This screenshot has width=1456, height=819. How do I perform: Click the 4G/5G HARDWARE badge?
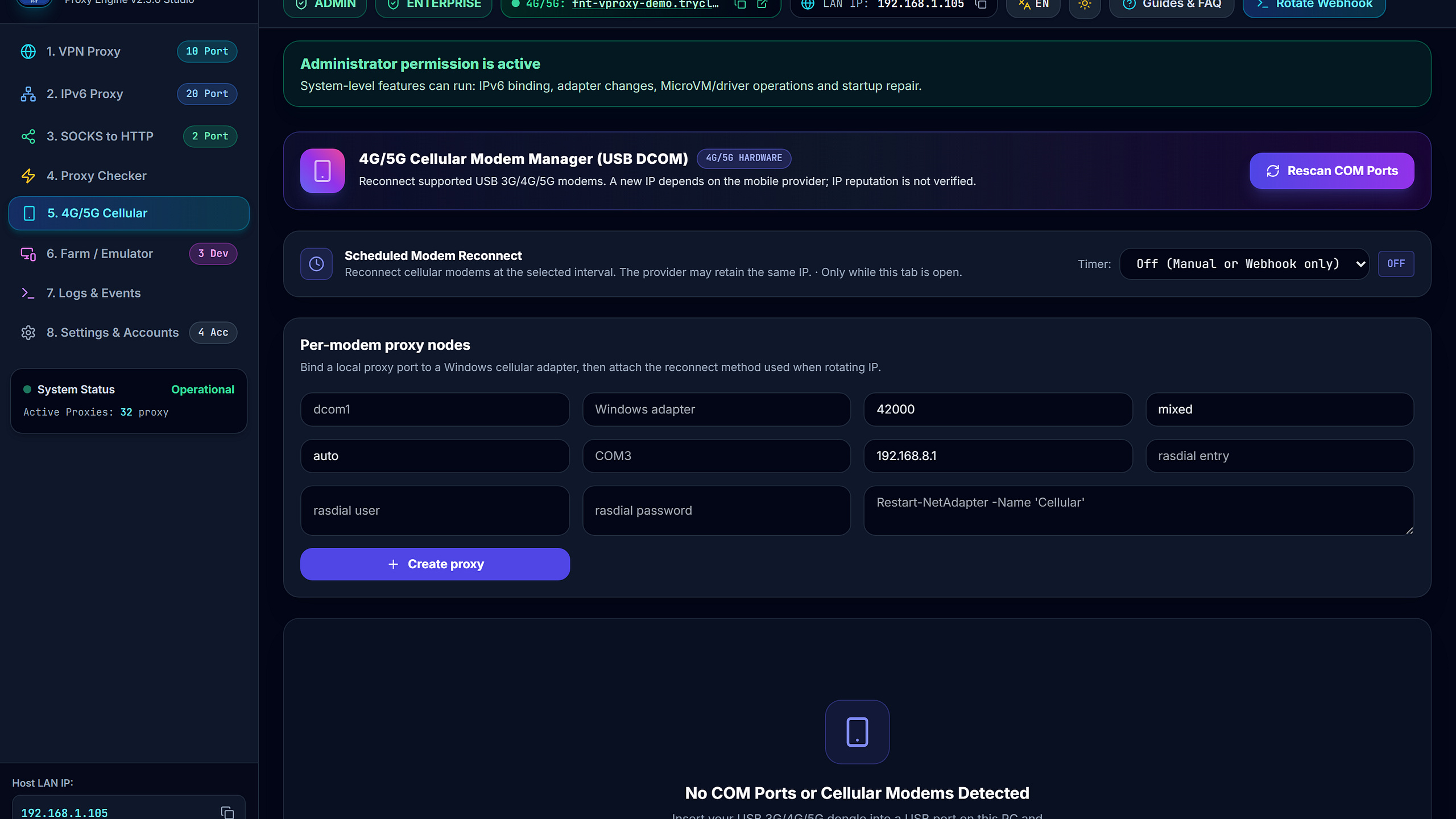pyautogui.click(x=744, y=158)
